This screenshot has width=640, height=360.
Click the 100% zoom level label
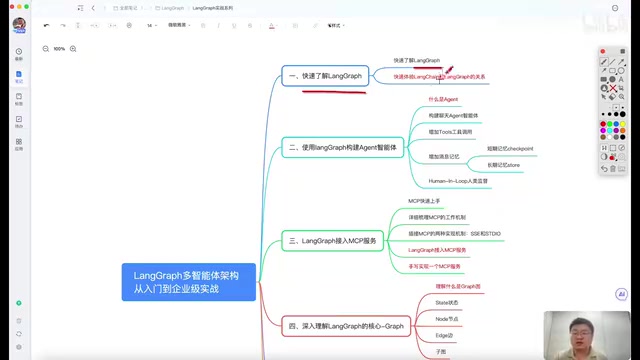point(59,49)
